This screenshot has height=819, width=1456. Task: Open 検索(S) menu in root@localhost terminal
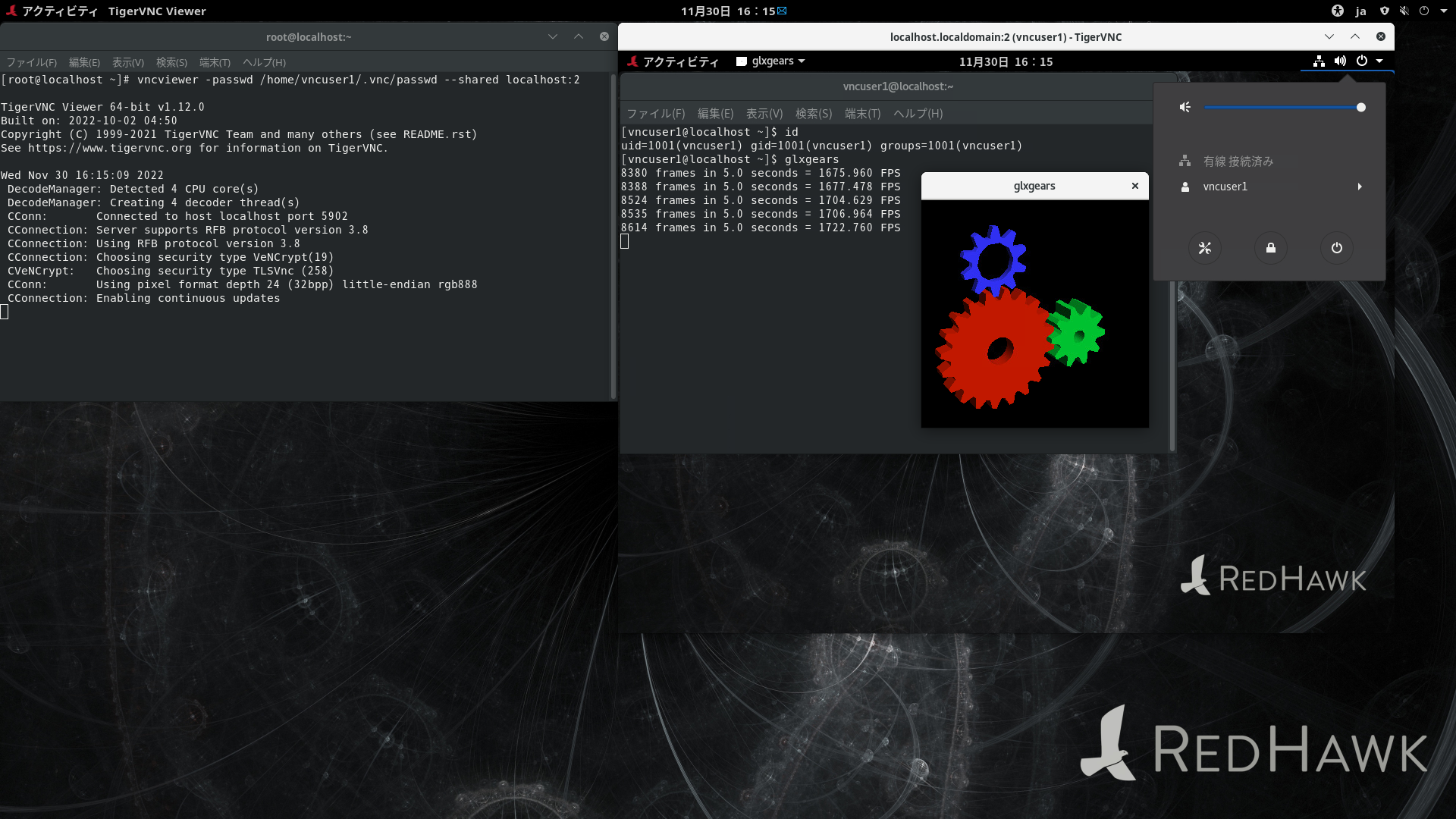pos(171,62)
